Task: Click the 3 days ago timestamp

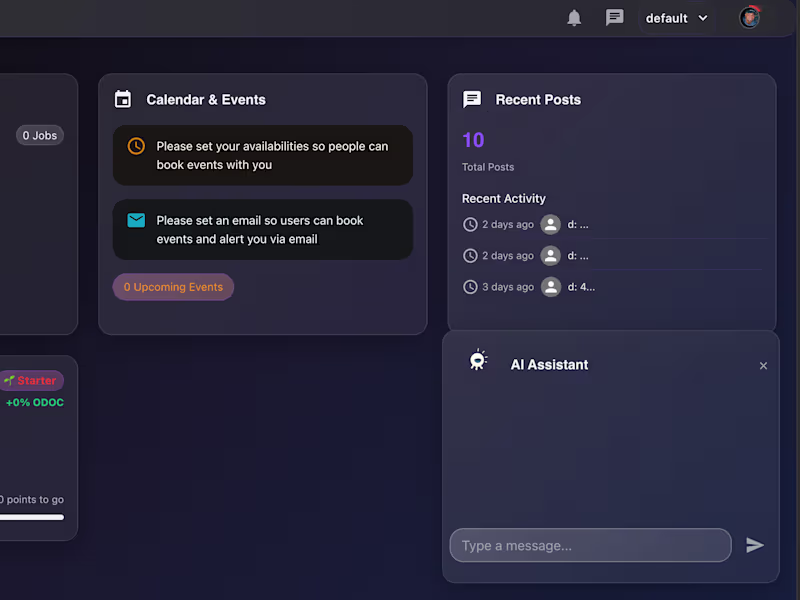Action: coord(508,287)
